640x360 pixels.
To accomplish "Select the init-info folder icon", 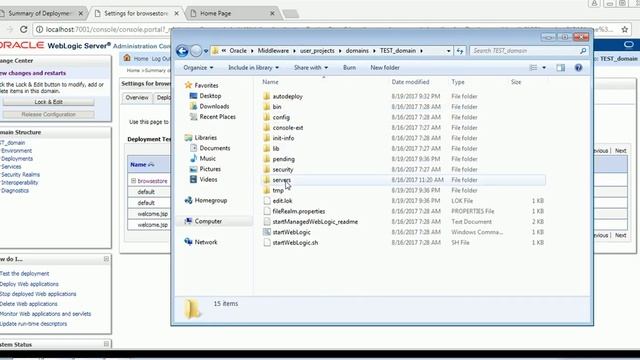I will tap(267, 138).
